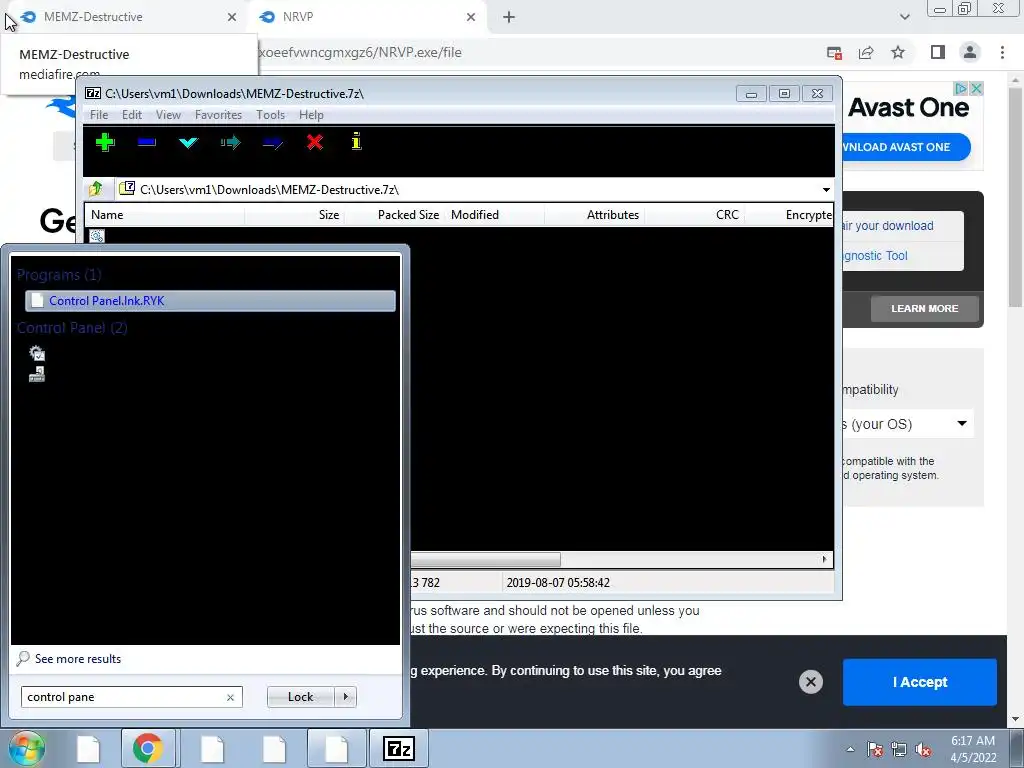Close the MEMZ-Destructive tab

(232, 17)
